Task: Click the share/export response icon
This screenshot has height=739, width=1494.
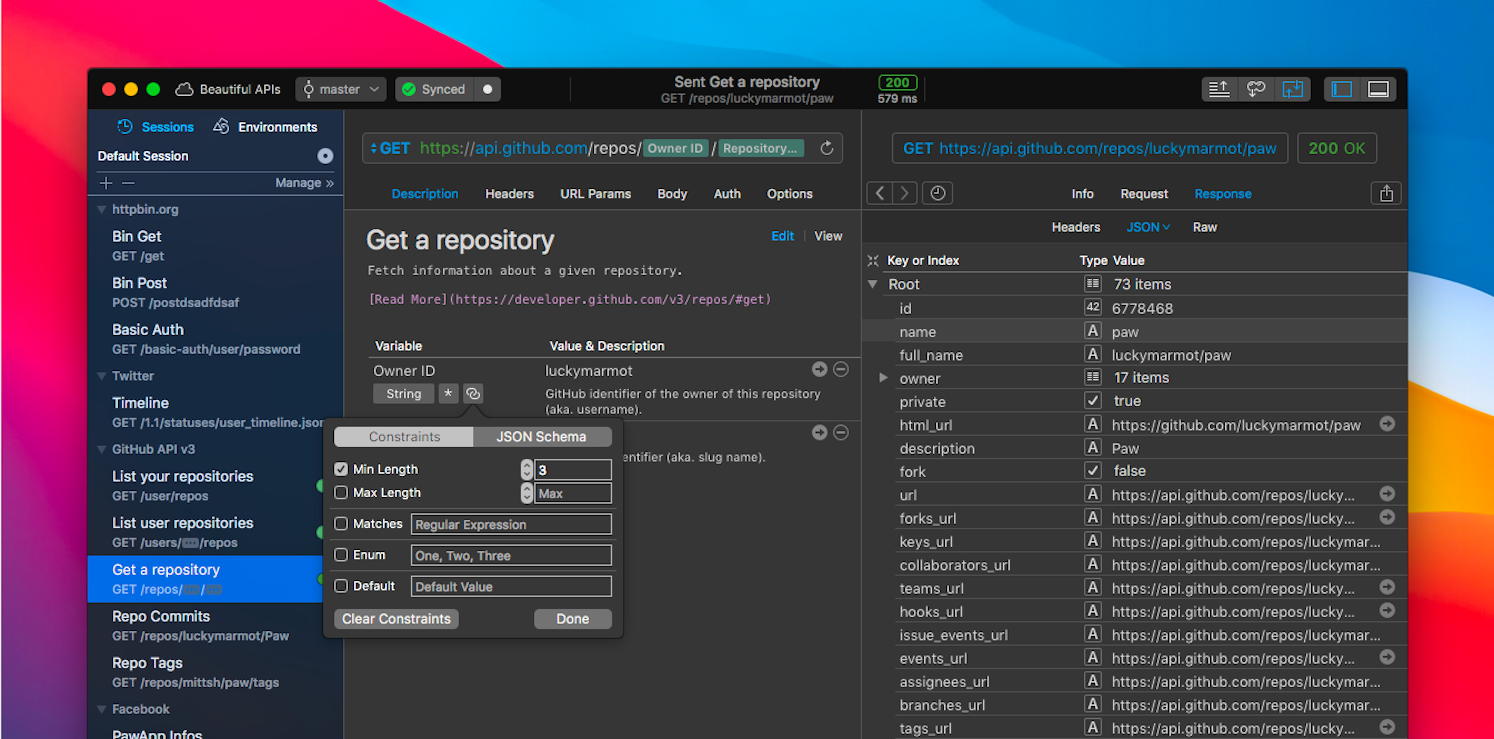Action: click(1386, 194)
